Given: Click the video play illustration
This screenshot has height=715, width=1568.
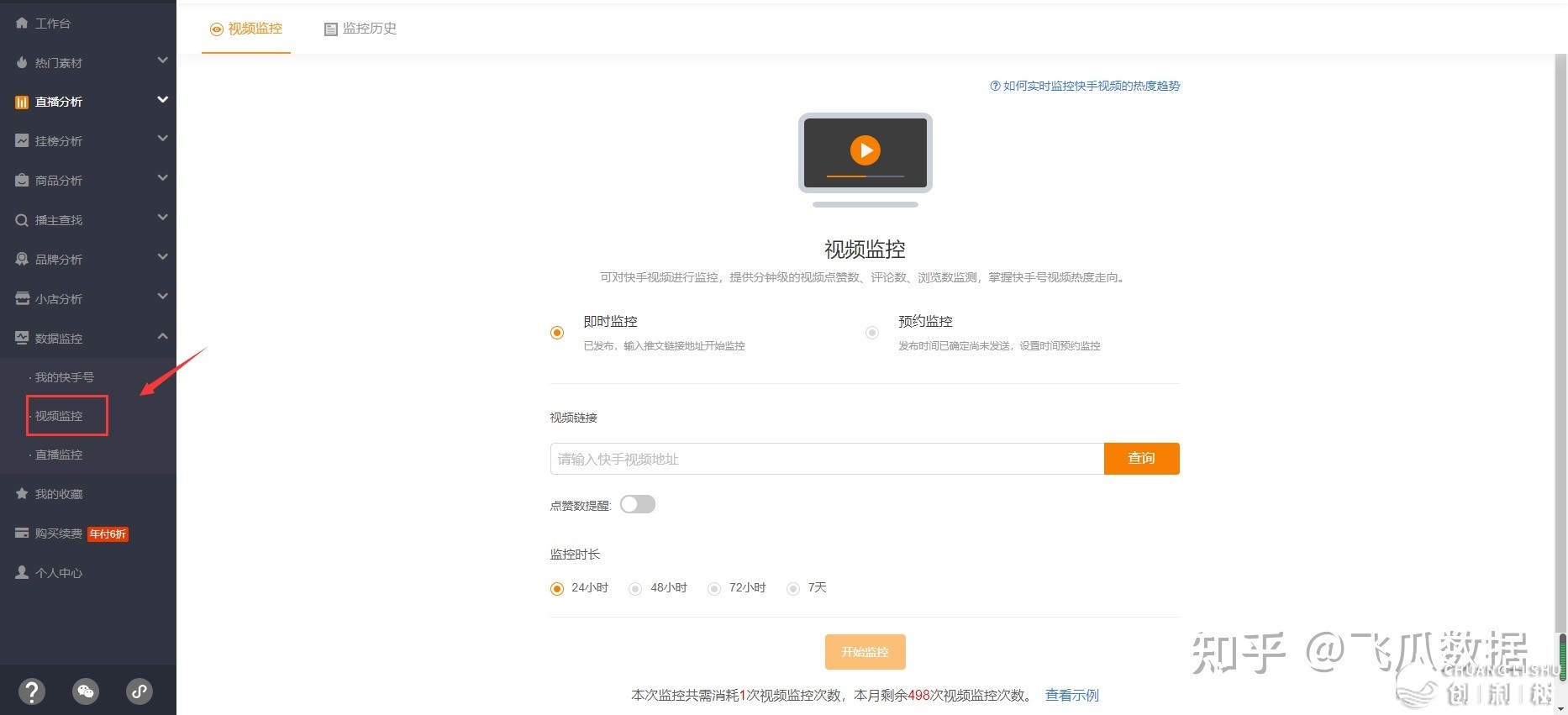Looking at the screenshot, I should 865,160.
